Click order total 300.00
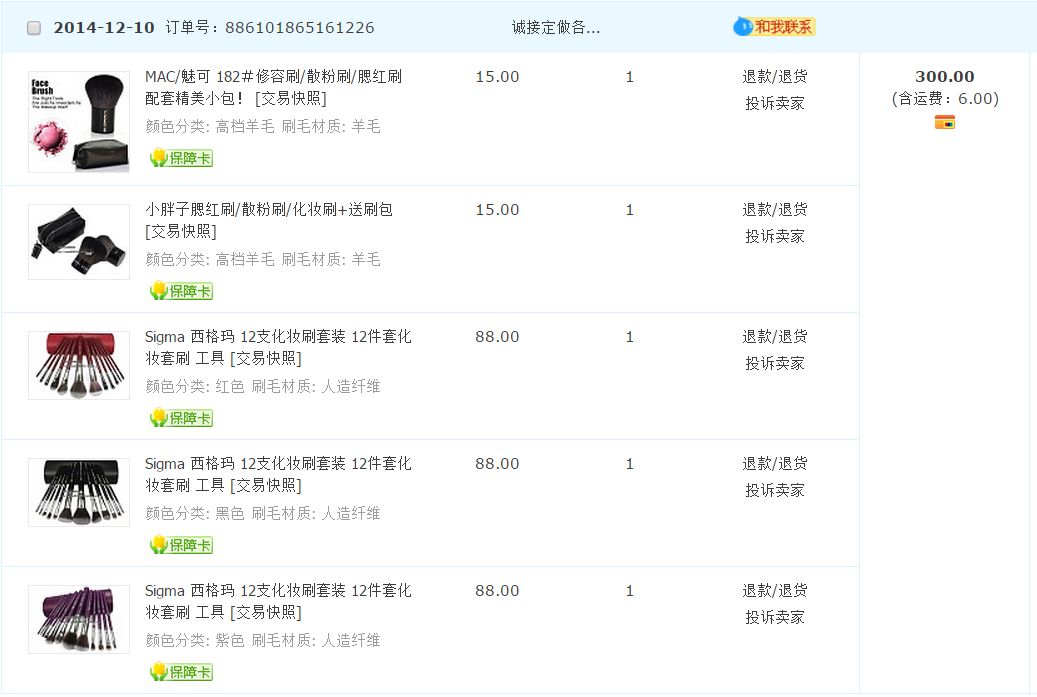 (x=944, y=77)
